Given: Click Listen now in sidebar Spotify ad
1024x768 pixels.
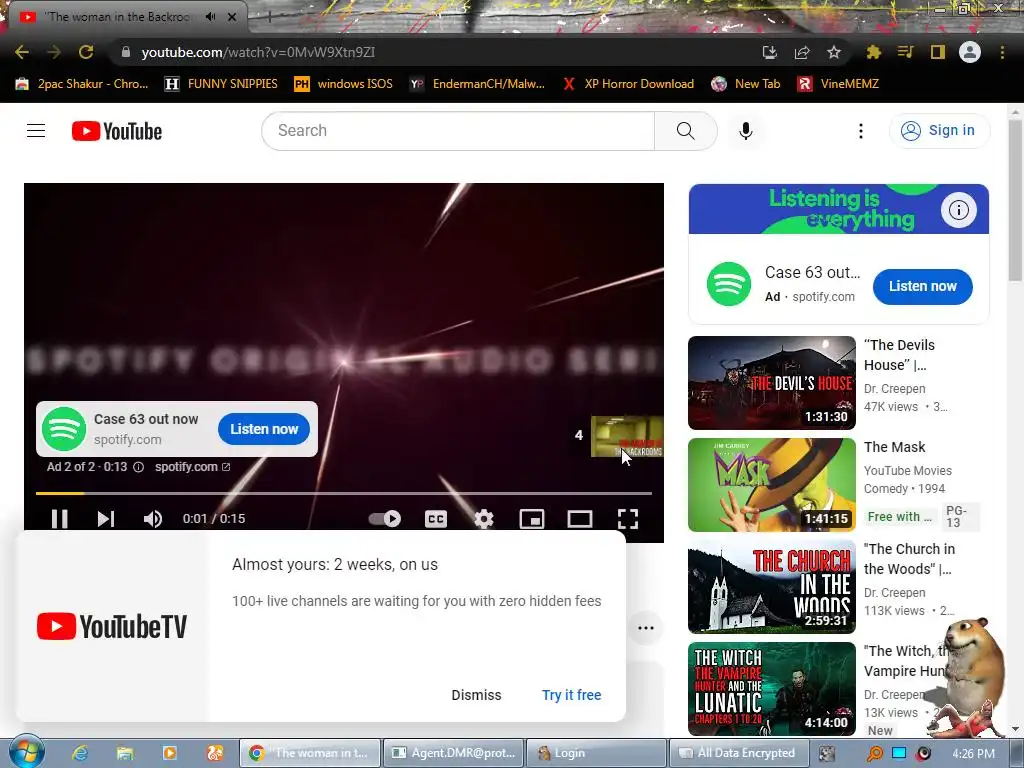Looking at the screenshot, I should [922, 286].
